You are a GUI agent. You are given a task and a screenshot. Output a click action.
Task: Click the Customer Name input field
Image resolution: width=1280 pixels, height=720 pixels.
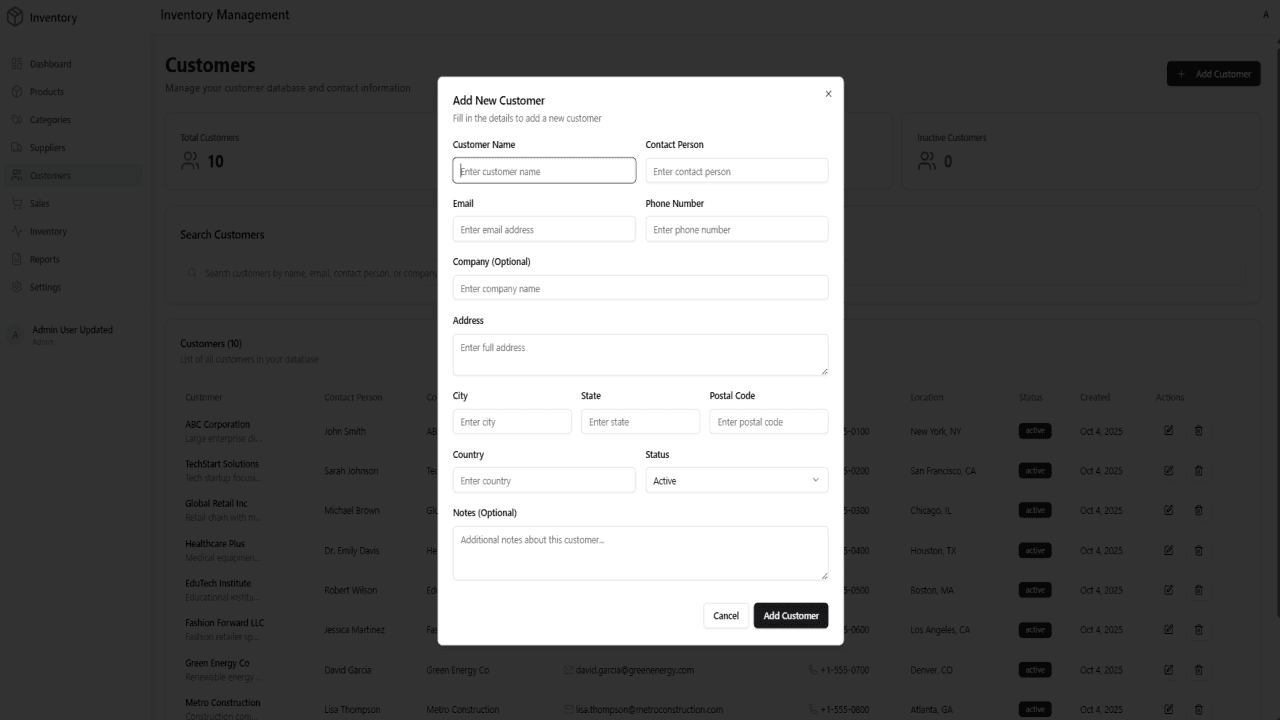(x=544, y=171)
